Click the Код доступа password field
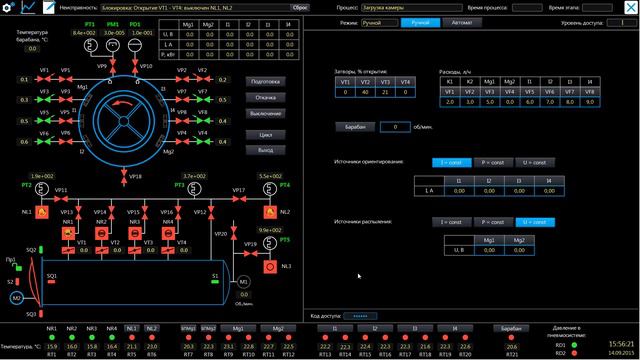The image size is (640, 360). click(360, 316)
